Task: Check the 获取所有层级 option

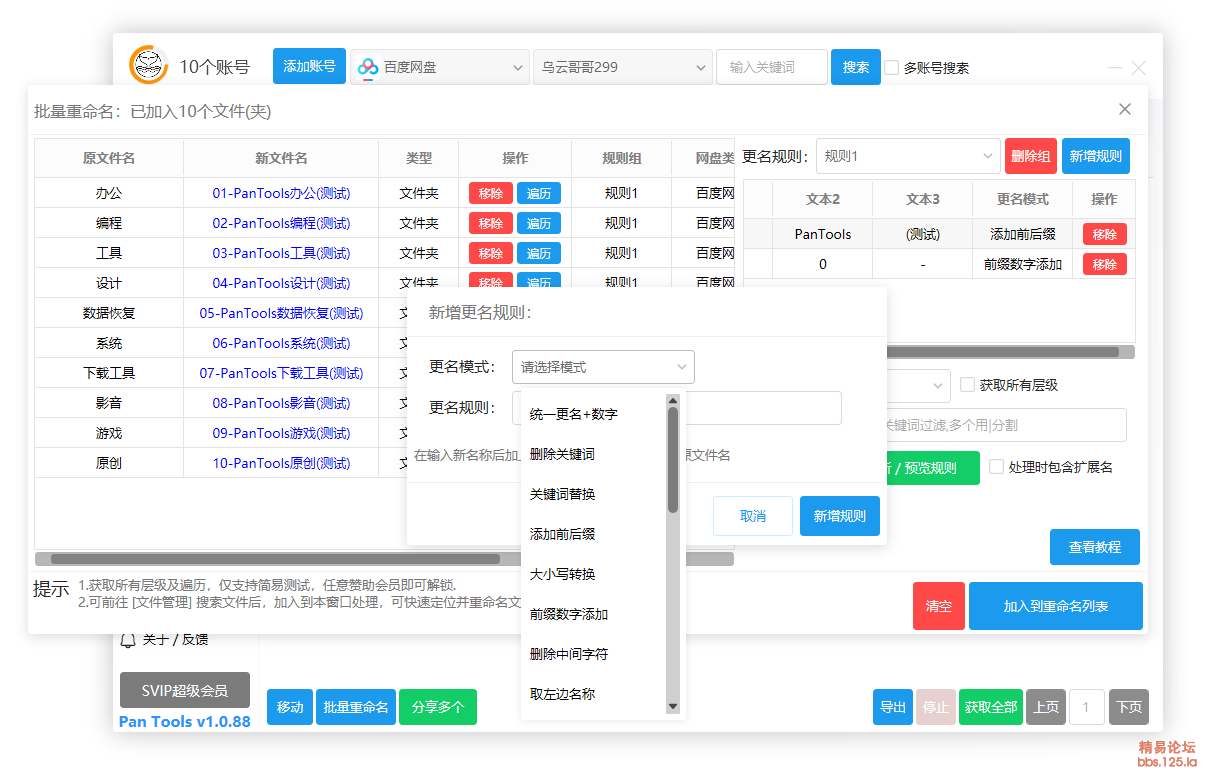Action: click(x=968, y=383)
